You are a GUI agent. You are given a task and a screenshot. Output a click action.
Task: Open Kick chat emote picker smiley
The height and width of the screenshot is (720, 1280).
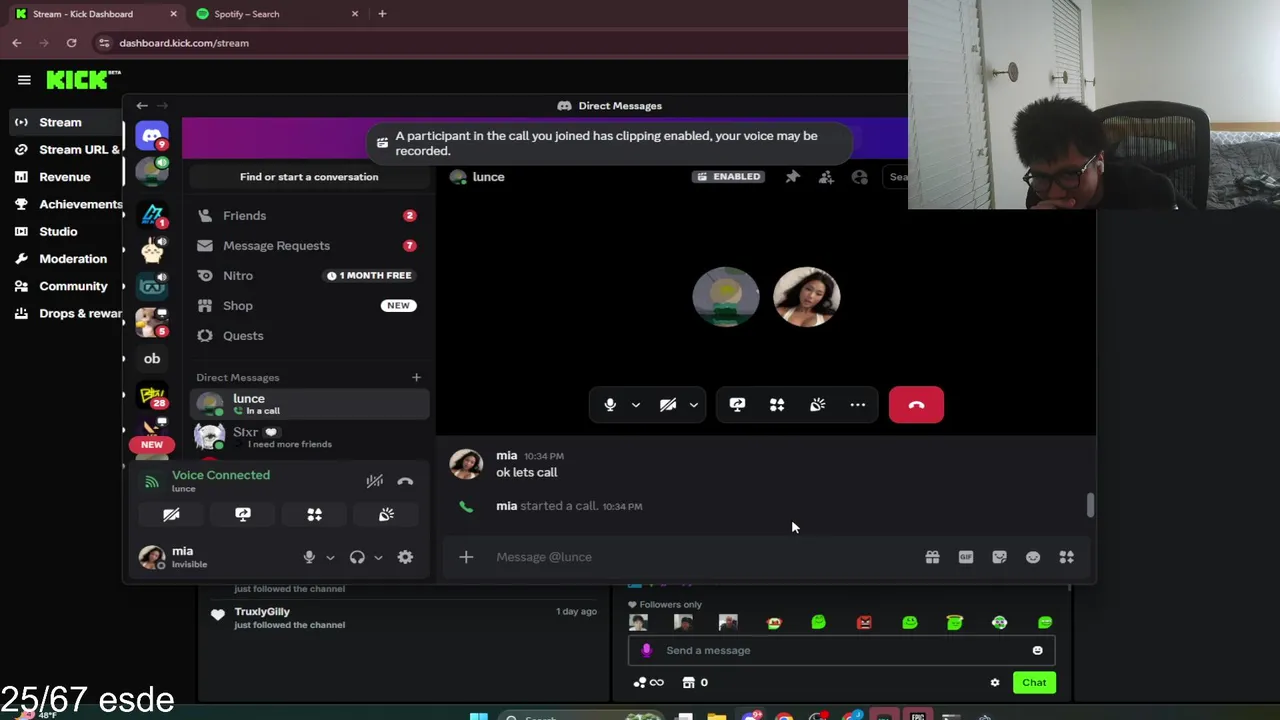point(1037,650)
